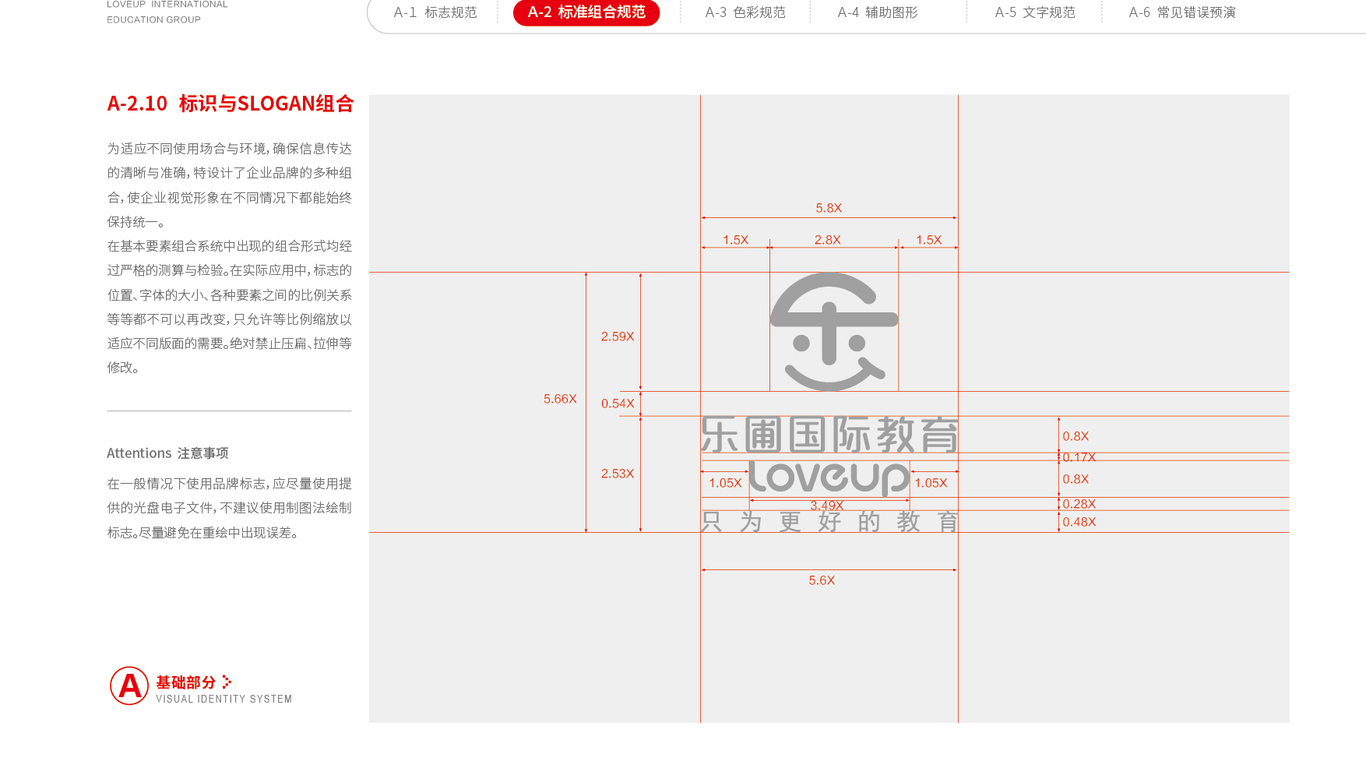This screenshot has height=768, width=1366.
Task: Click the 1.05X label left of Loveup
Action: tap(725, 483)
